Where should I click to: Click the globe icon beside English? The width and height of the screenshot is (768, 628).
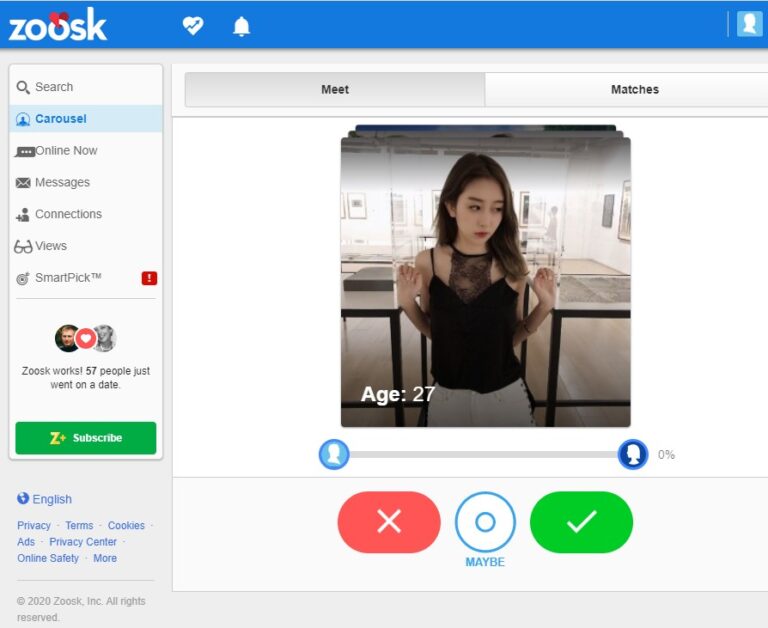coord(23,498)
